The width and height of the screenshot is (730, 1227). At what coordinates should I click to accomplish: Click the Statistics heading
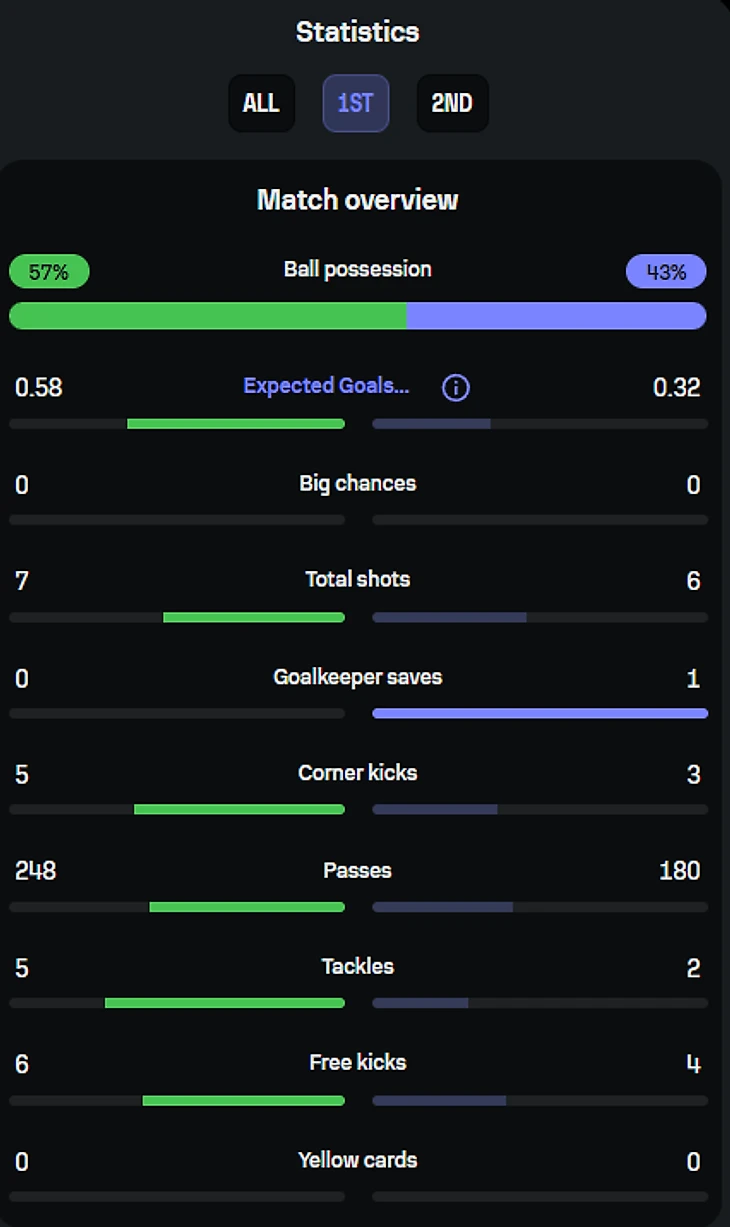[x=357, y=32]
